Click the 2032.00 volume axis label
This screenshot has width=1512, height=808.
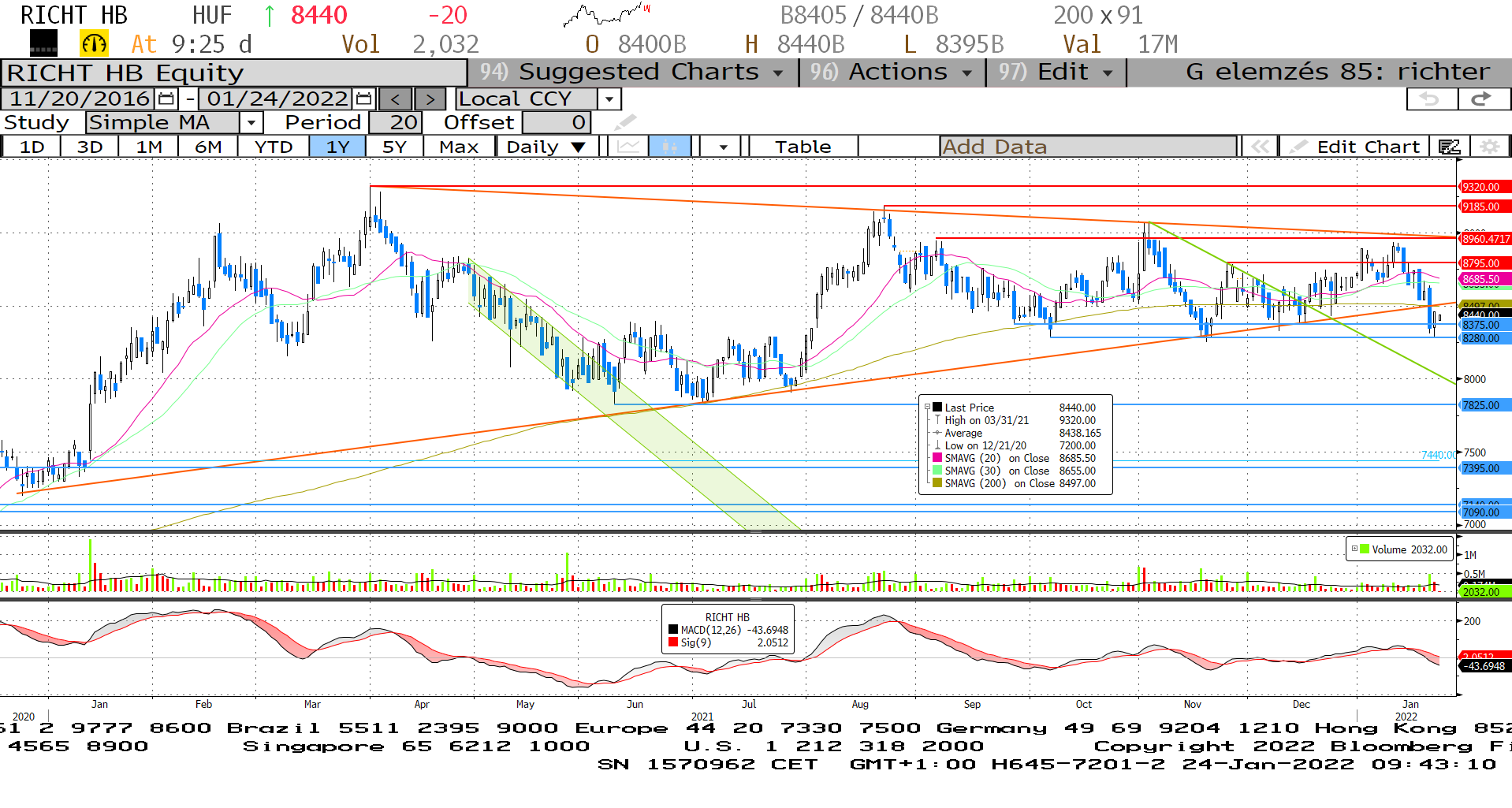[x=1486, y=592]
